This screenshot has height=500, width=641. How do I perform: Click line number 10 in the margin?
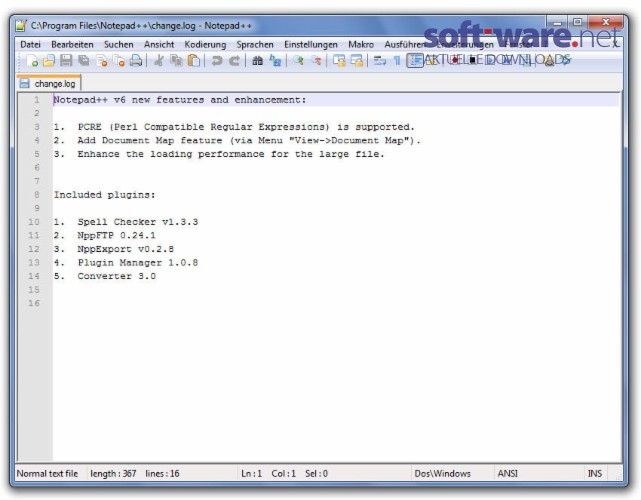coord(34,222)
